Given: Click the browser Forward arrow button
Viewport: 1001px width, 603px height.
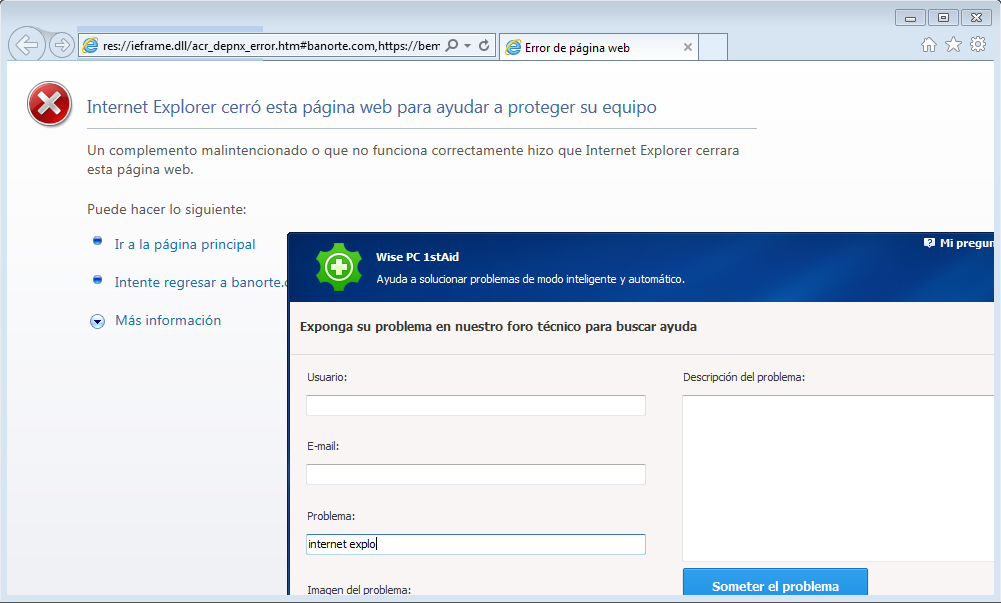Looking at the screenshot, I should (61, 45).
